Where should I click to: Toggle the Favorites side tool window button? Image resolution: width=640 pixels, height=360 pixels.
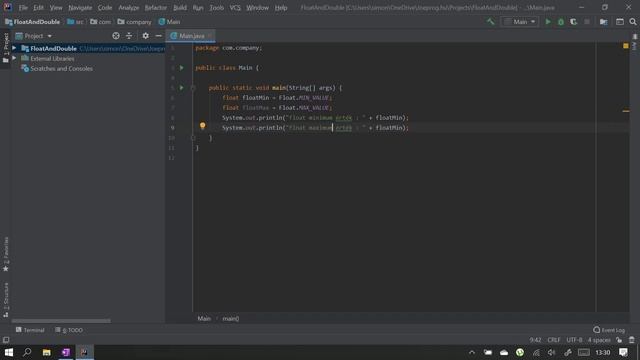click(x=6, y=254)
